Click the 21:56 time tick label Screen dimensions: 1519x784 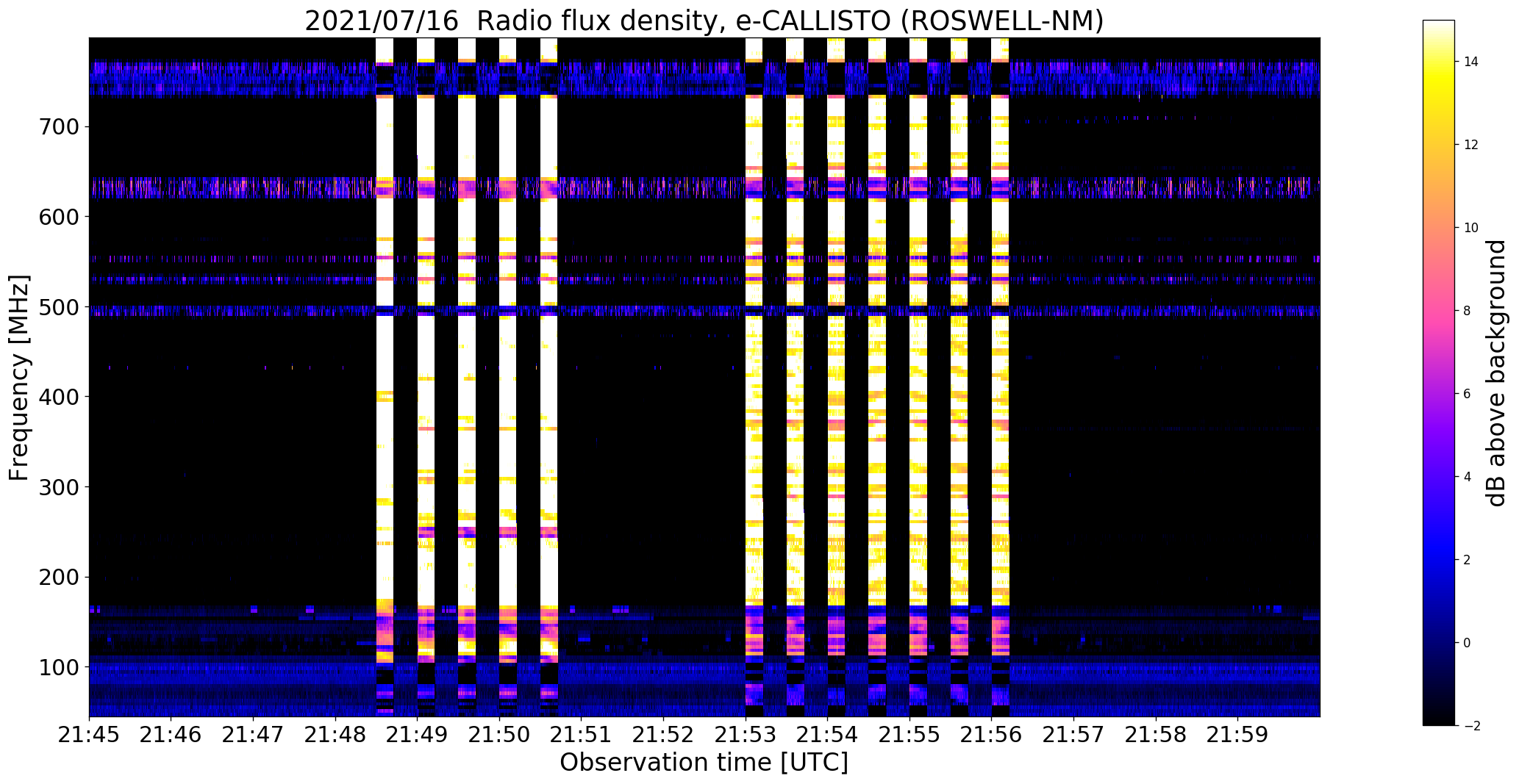992,734
